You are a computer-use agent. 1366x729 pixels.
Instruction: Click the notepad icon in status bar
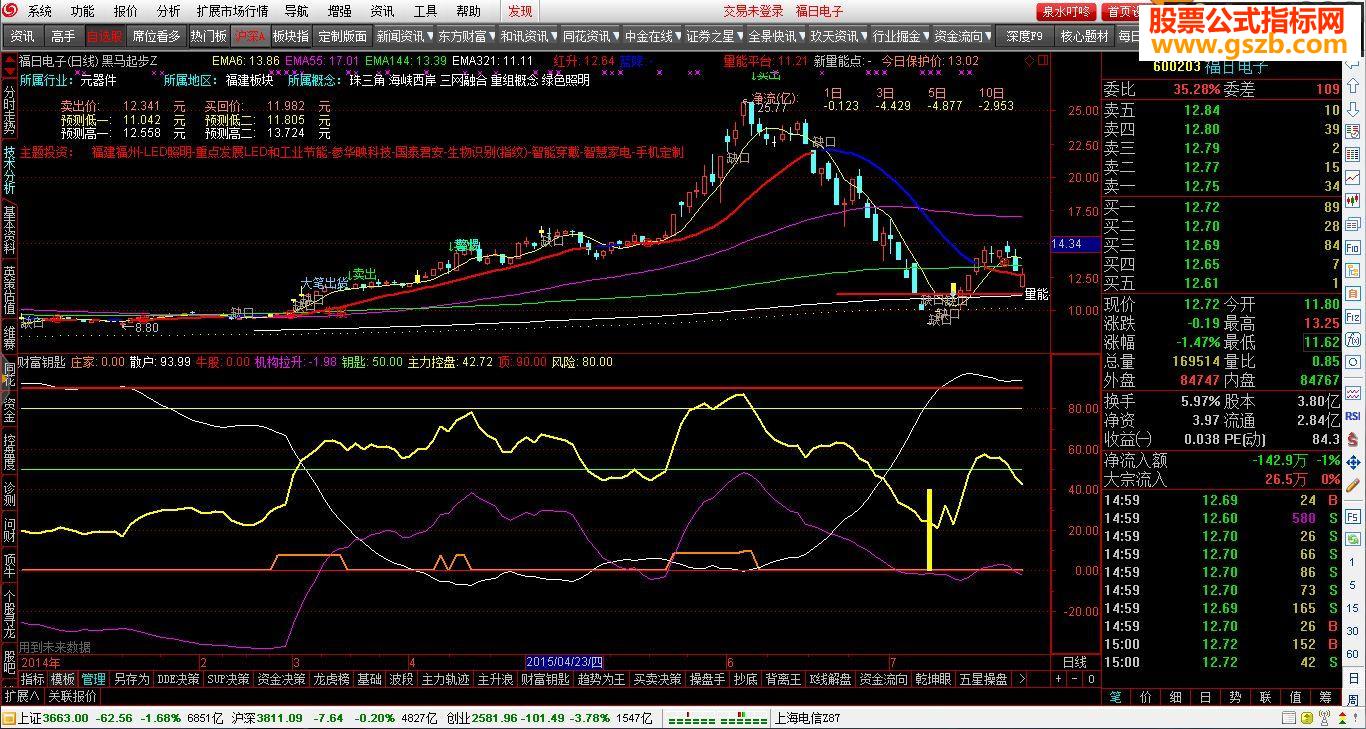coord(1289,718)
